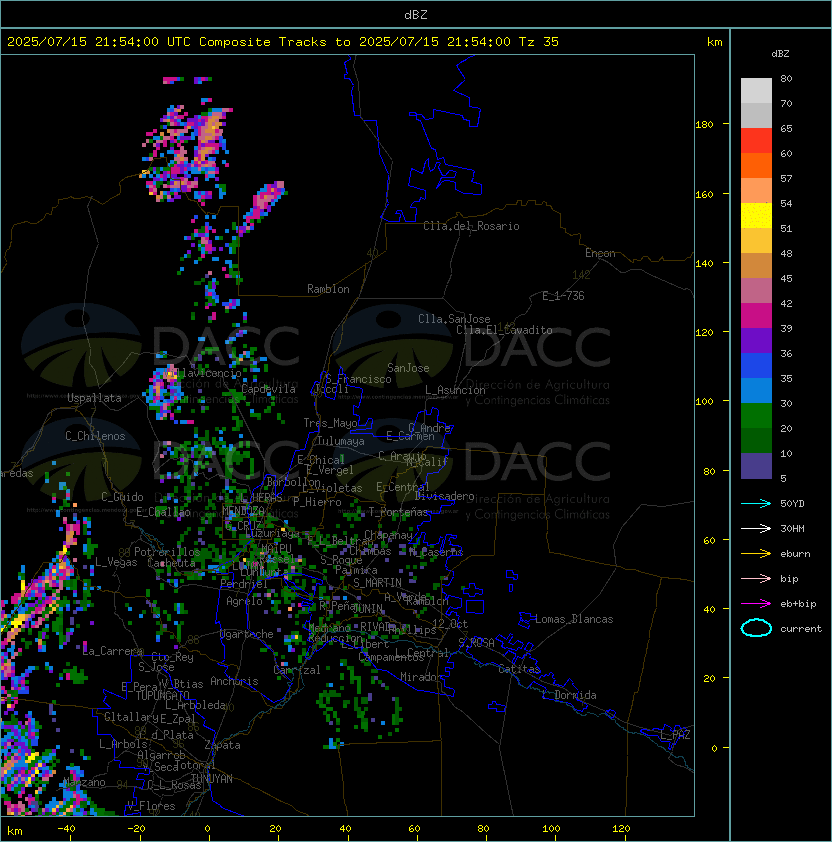Click the 'Ugarteche' map label
The height and width of the screenshot is (842, 832).
(x=247, y=634)
